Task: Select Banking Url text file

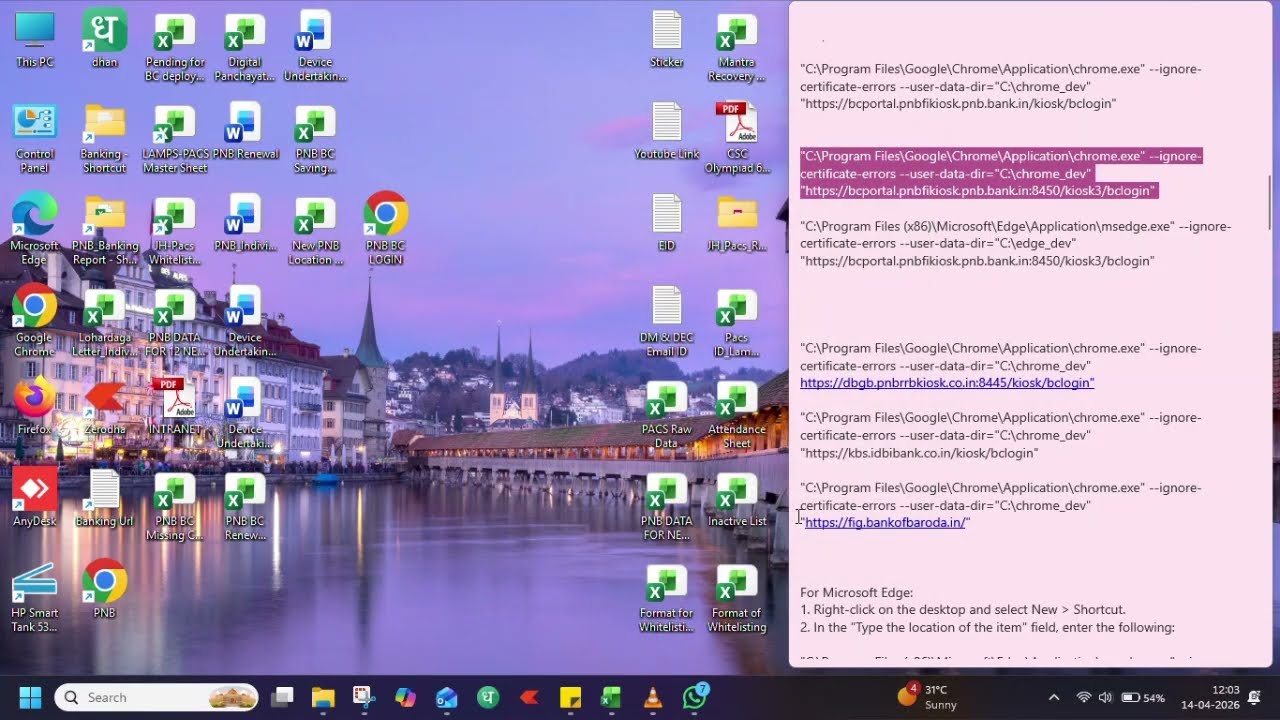Action: pos(104,497)
